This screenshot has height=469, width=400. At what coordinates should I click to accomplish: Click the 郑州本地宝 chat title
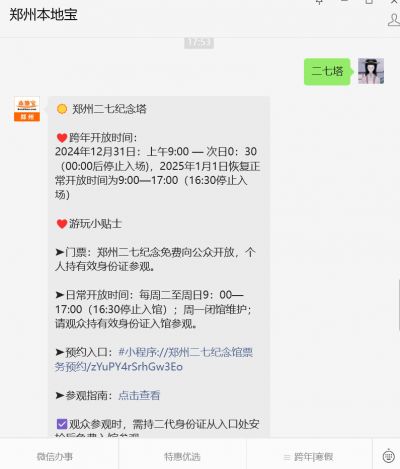(x=43, y=15)
